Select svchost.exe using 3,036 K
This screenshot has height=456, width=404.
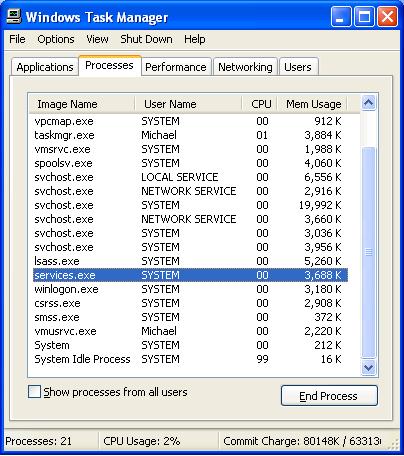tap(190, 233)
